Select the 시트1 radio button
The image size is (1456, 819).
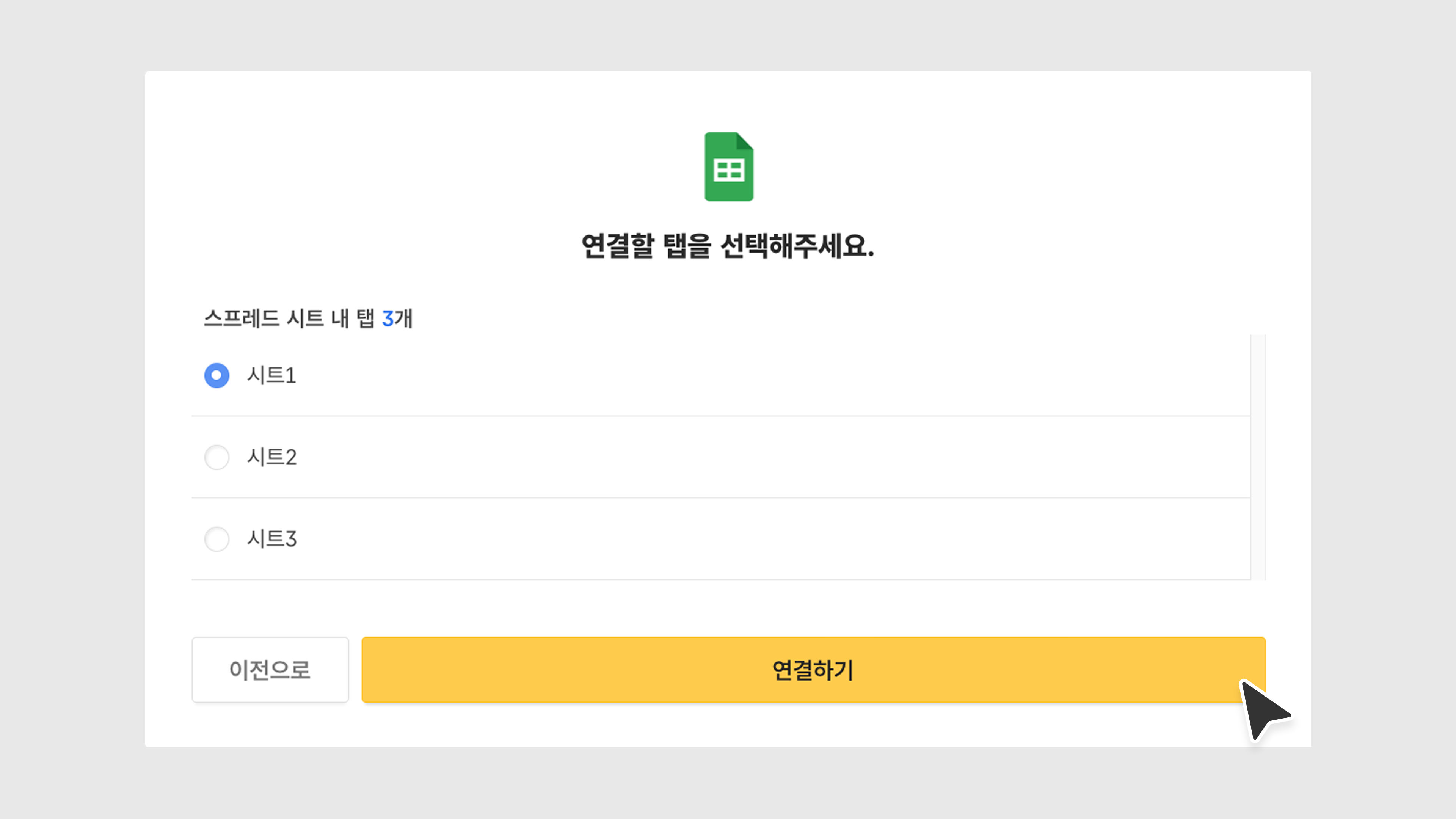(217, 375)
